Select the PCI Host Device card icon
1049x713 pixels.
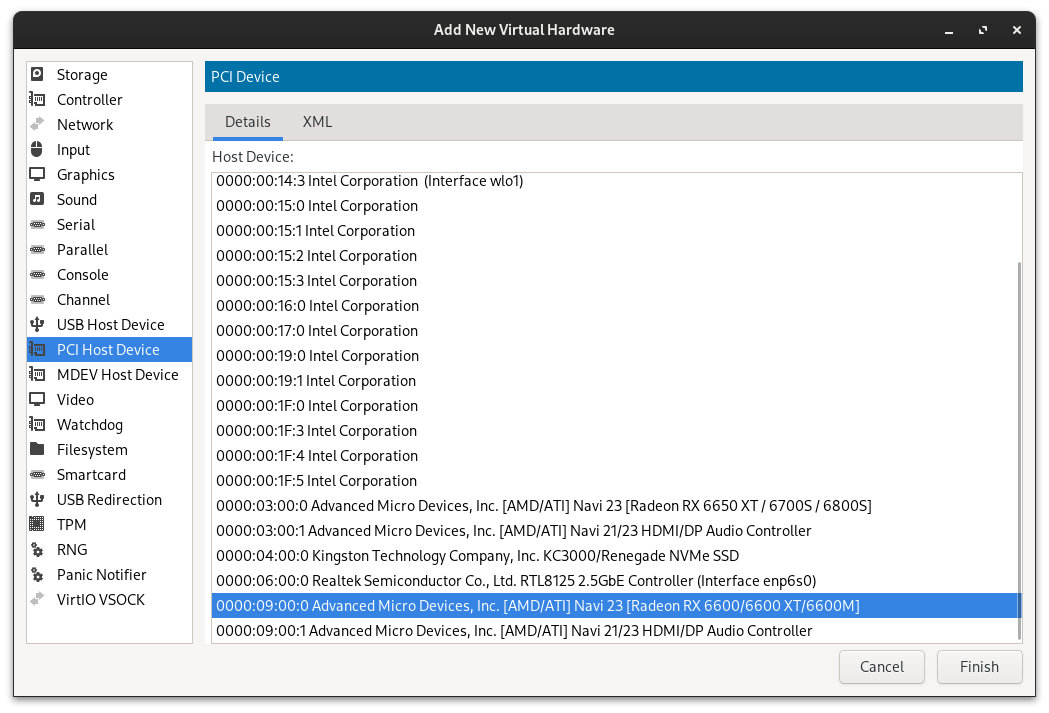[37, 350]
